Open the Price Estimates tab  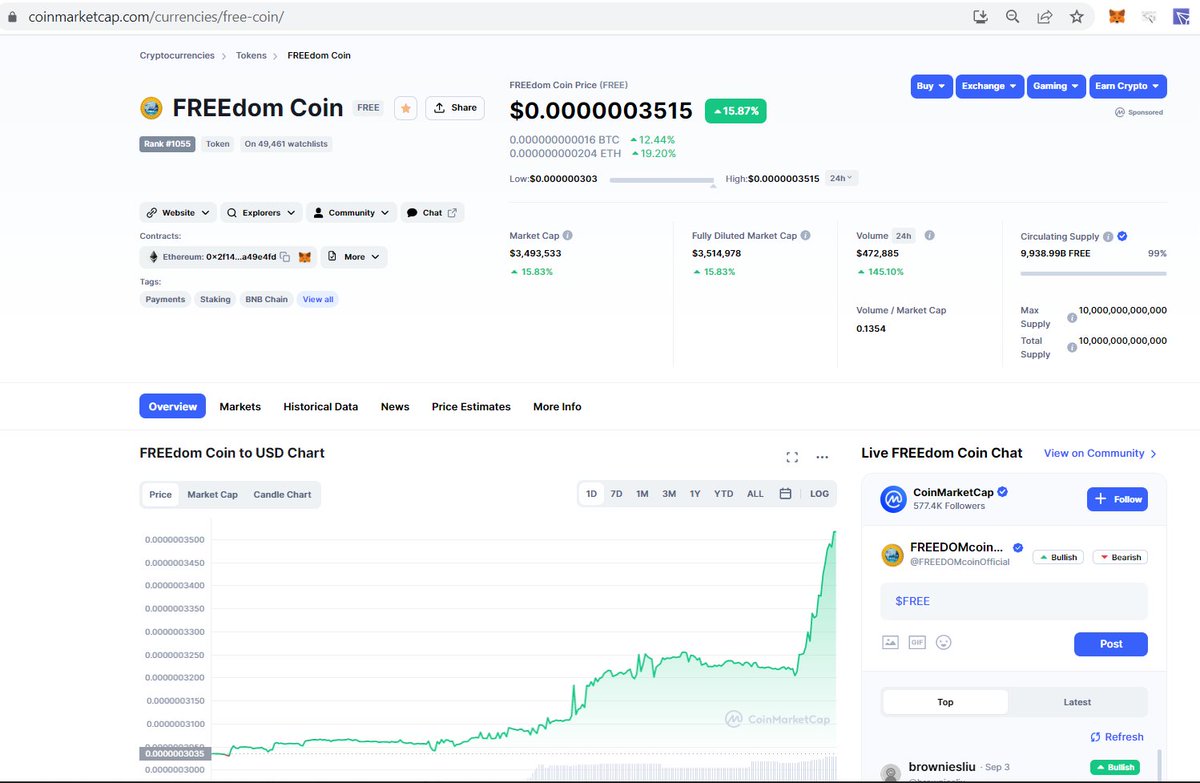coord(471,407)
